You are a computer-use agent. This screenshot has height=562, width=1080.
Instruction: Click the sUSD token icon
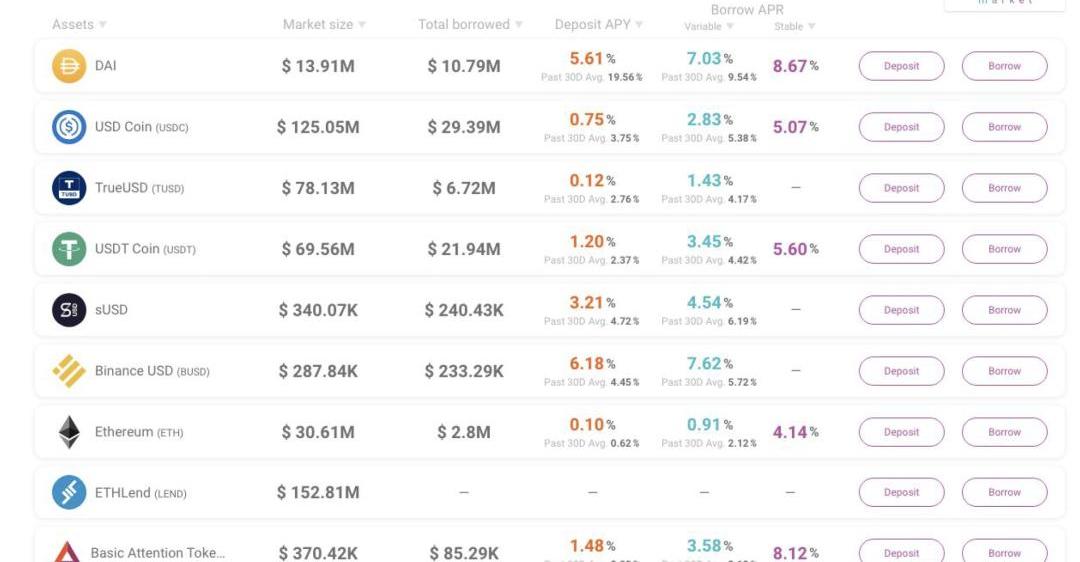pos(69,310)
